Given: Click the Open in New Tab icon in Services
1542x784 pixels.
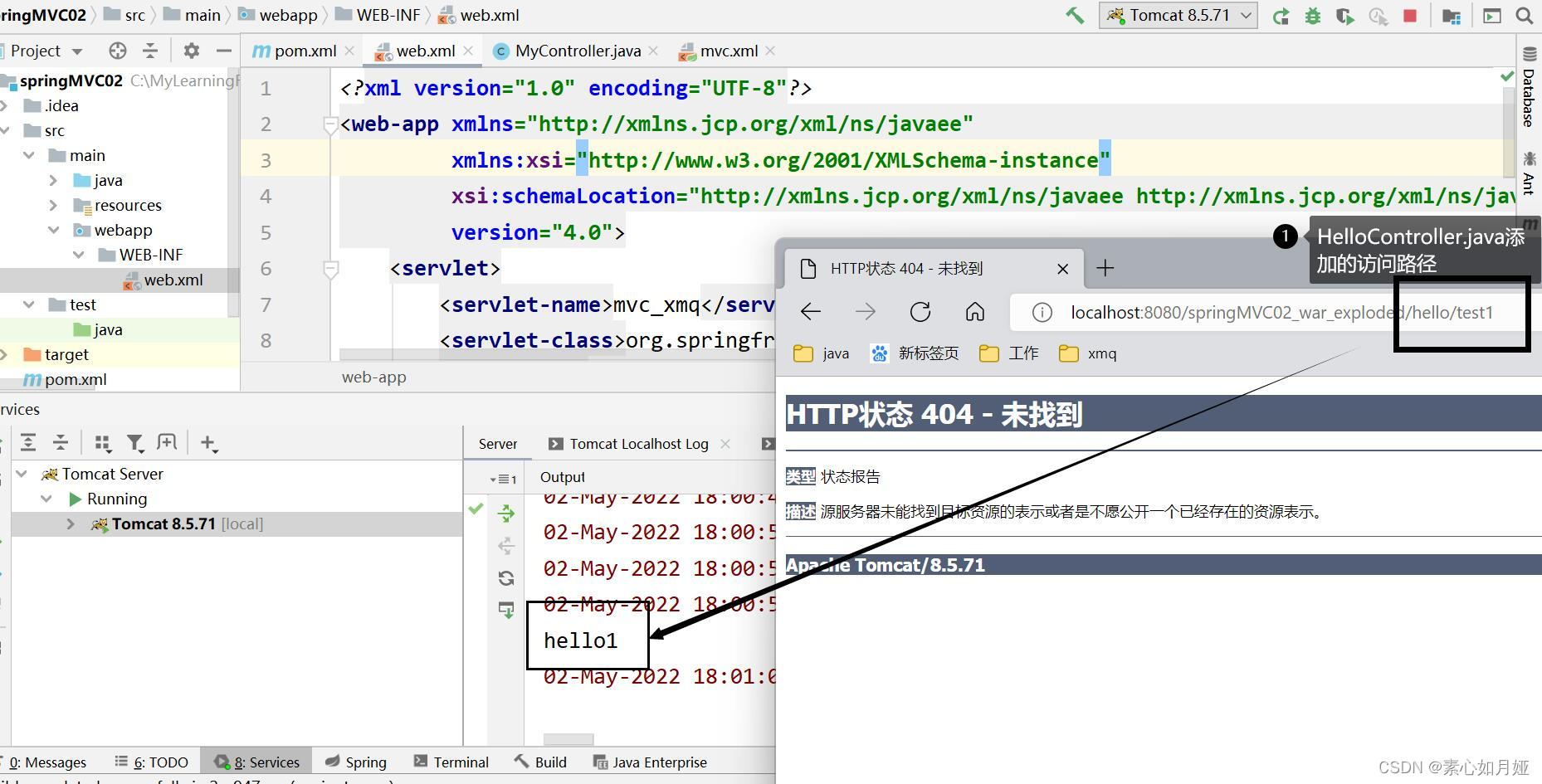Looking at the screenshot, I should [167, 442].
